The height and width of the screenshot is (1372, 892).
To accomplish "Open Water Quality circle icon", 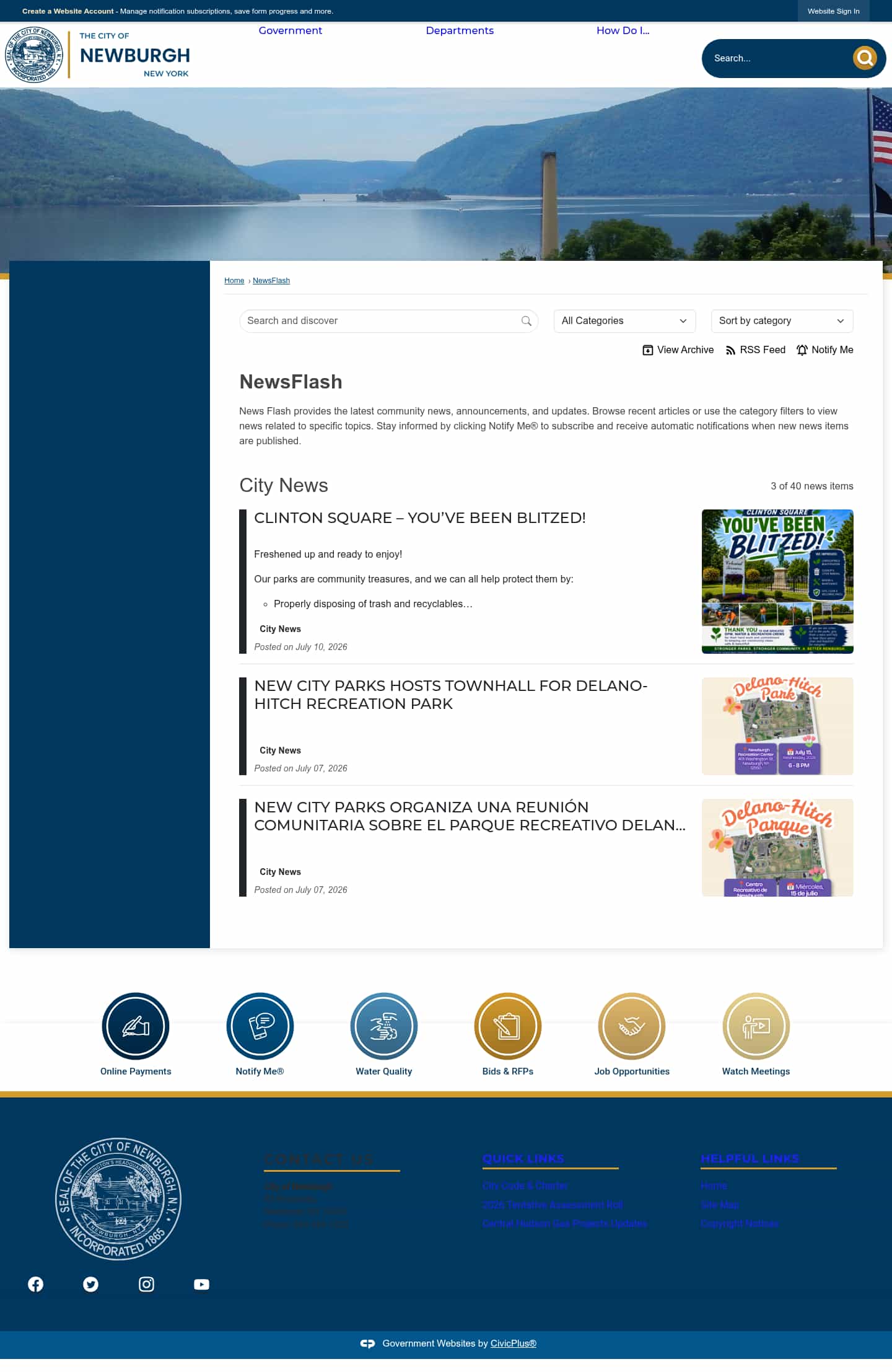I will pos(383,1026).
